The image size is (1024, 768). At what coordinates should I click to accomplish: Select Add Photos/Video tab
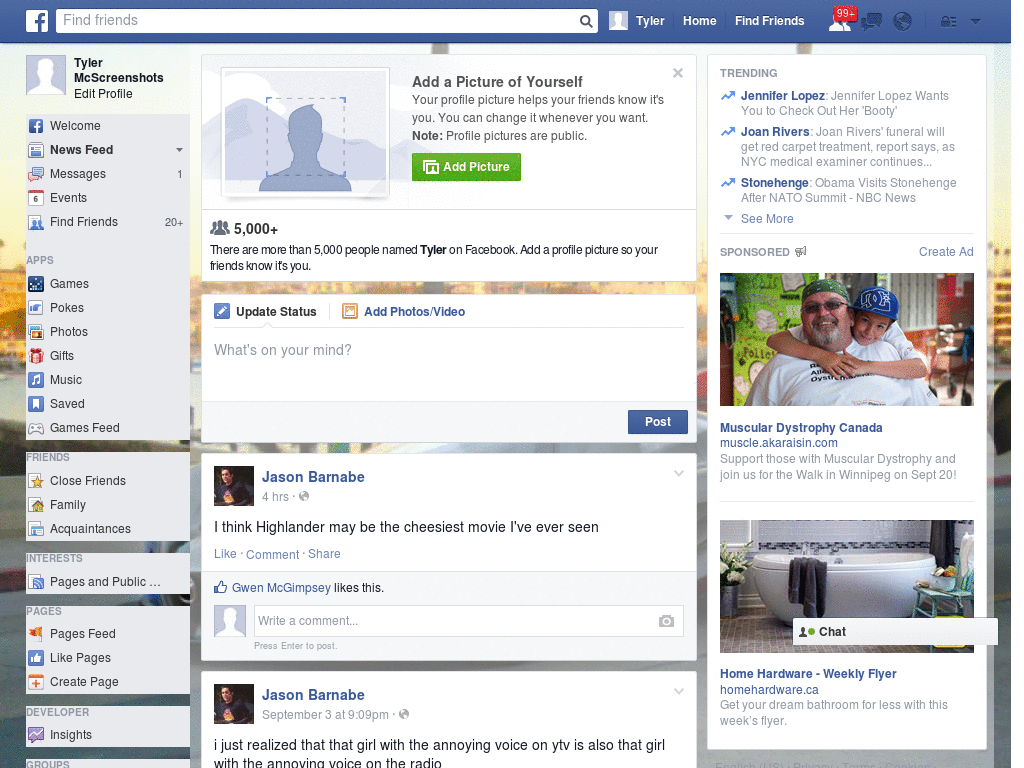404,312
